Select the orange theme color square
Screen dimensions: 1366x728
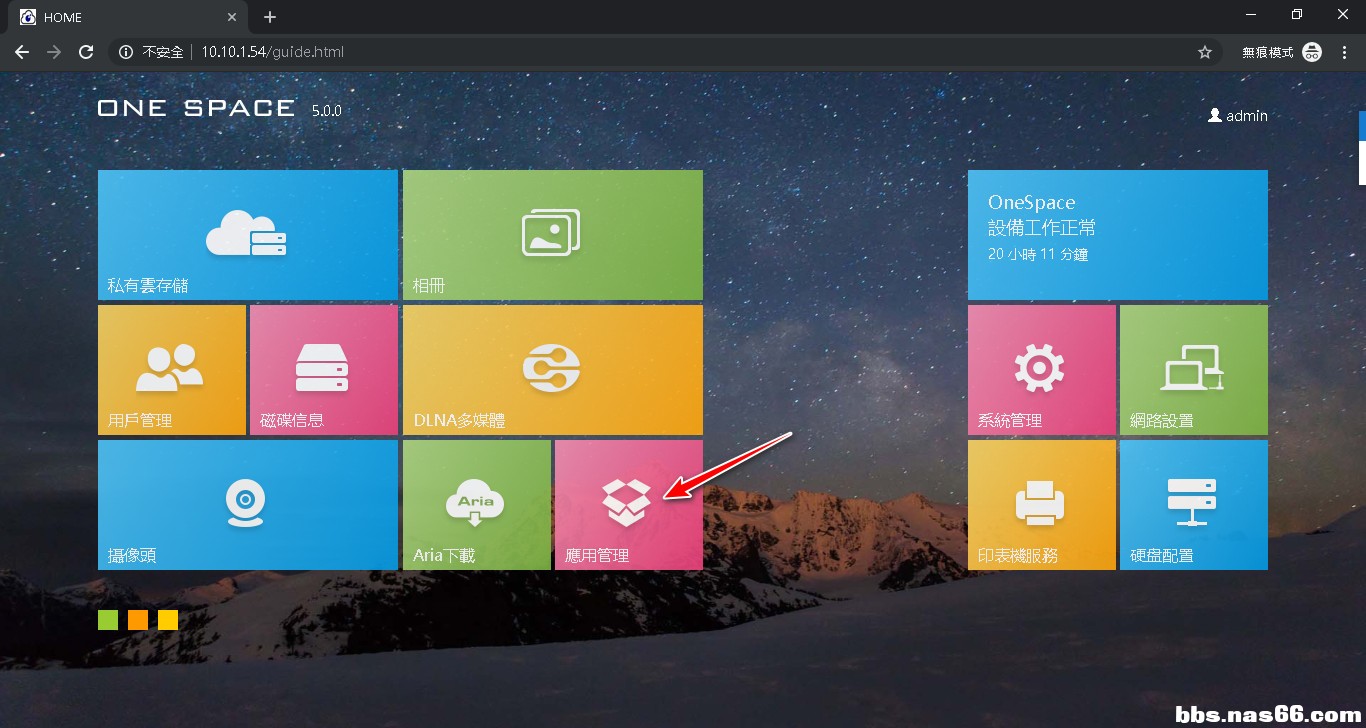(x=138, y=620)
